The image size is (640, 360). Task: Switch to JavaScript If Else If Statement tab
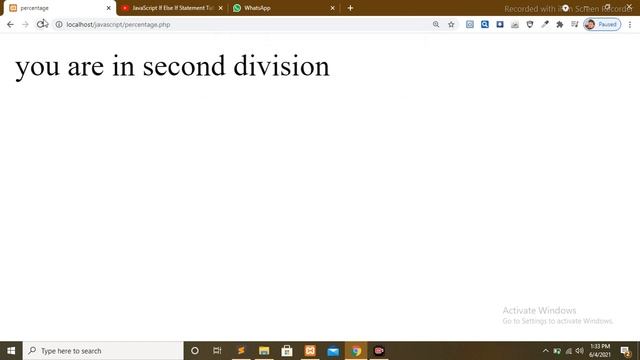172,8
